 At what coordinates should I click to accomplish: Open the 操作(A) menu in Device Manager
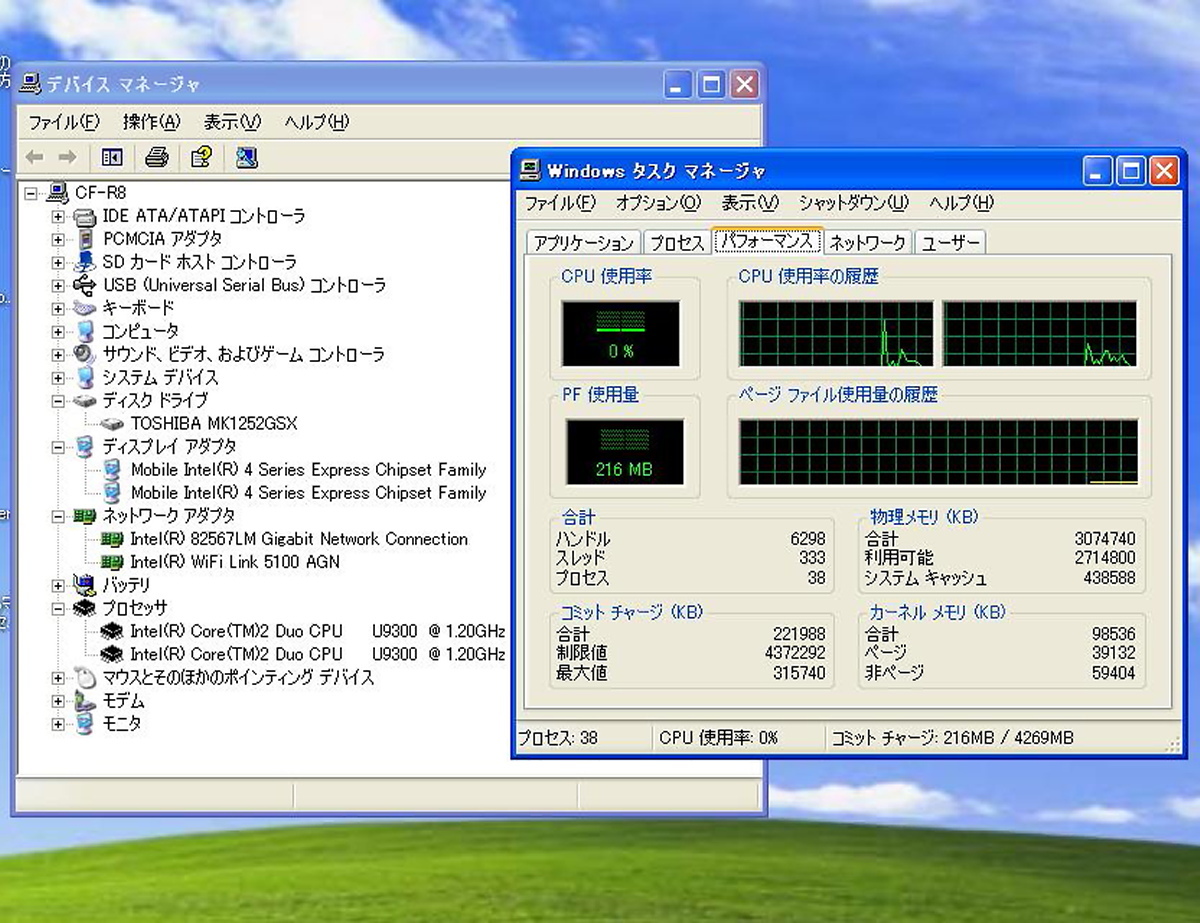[x=151, y=122]
